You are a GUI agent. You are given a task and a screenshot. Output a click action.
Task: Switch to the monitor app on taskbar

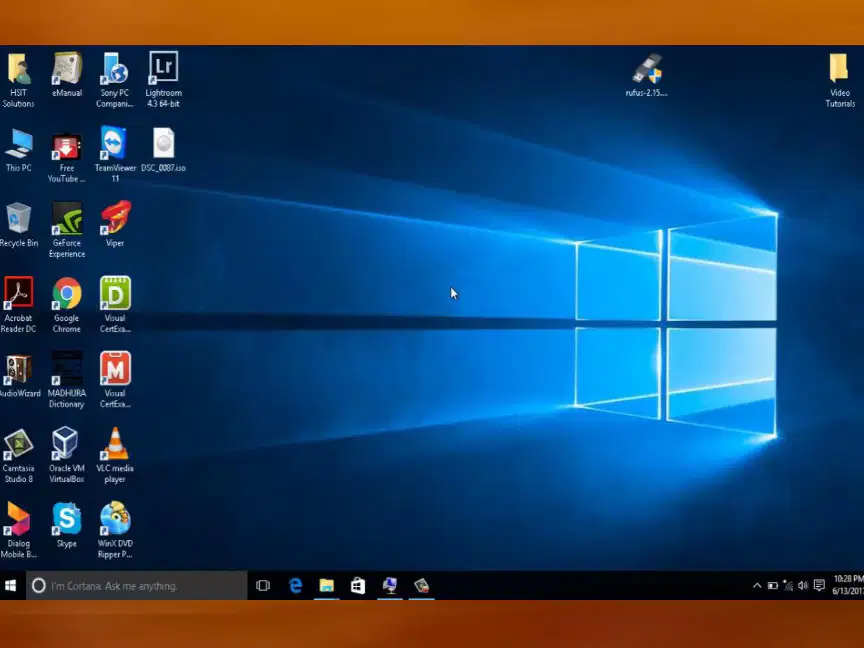click(x=390, y=585)
